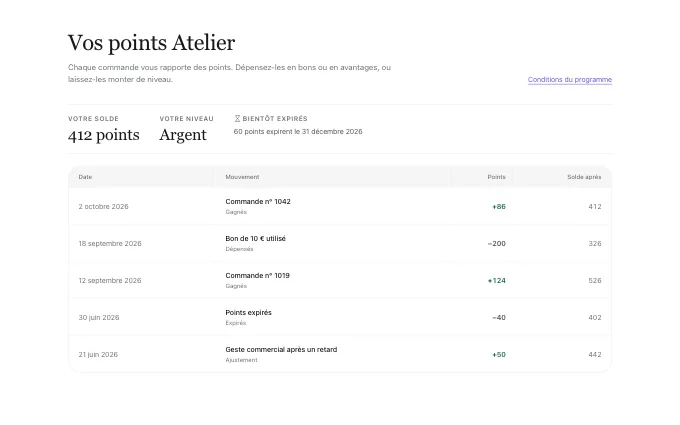Image resolution: width=680 pixels, height=425 pixels.
Task: Click the Expirés label under Points expirés
Action: pos(235,323)
